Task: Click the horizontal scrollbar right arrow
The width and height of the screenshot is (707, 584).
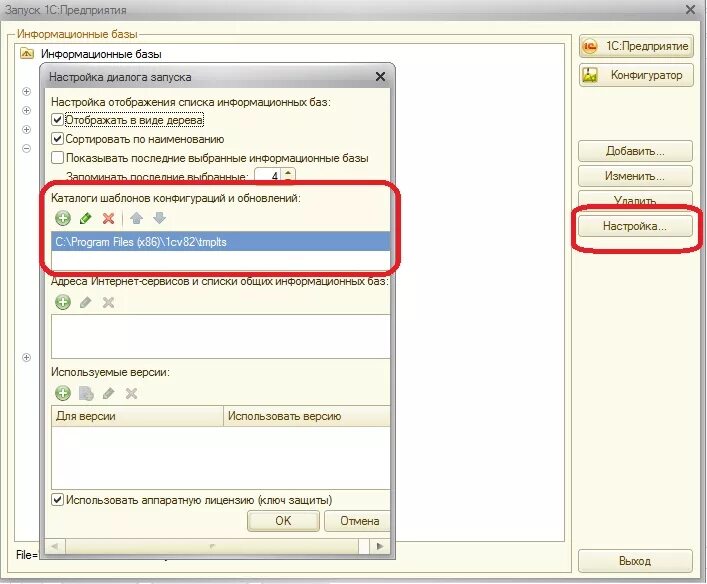Action: coord(380,546)
